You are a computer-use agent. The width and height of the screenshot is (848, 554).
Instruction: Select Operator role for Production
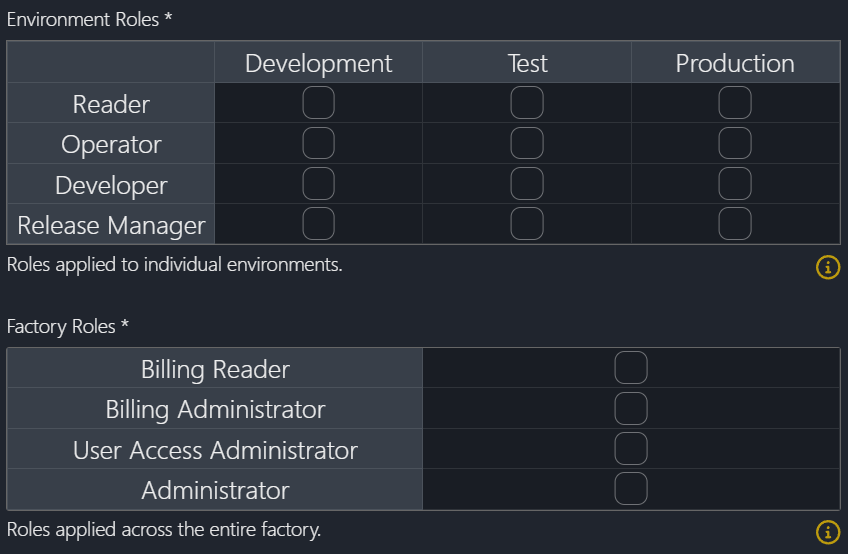735,144
